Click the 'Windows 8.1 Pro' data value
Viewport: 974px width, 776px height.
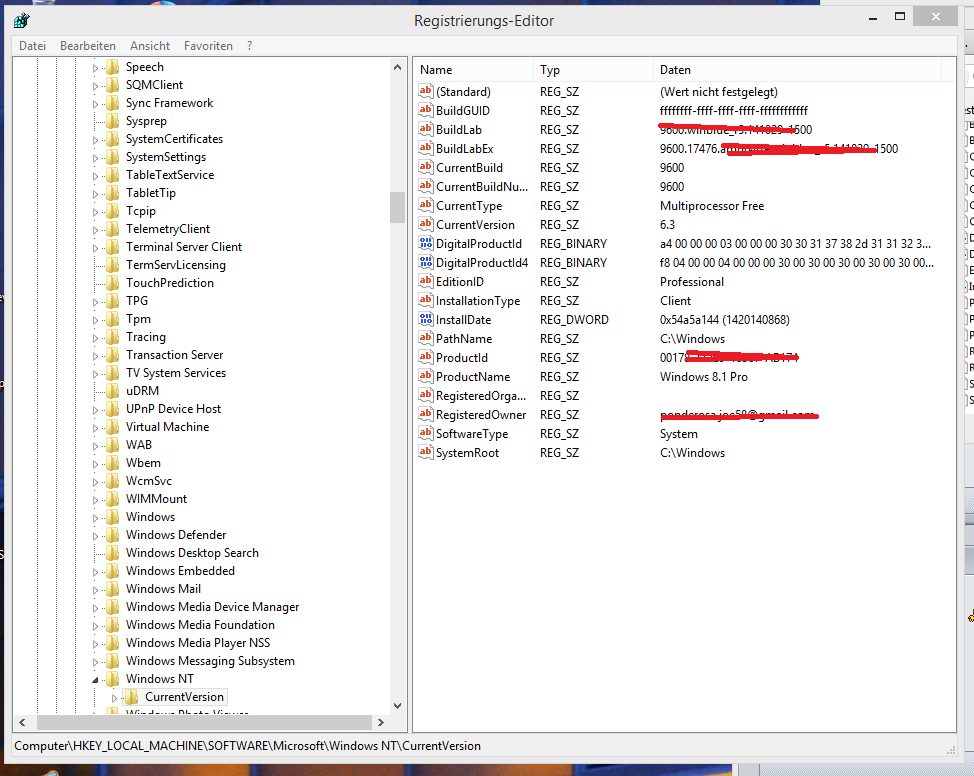pyautogui.click(x=704, y=377)
